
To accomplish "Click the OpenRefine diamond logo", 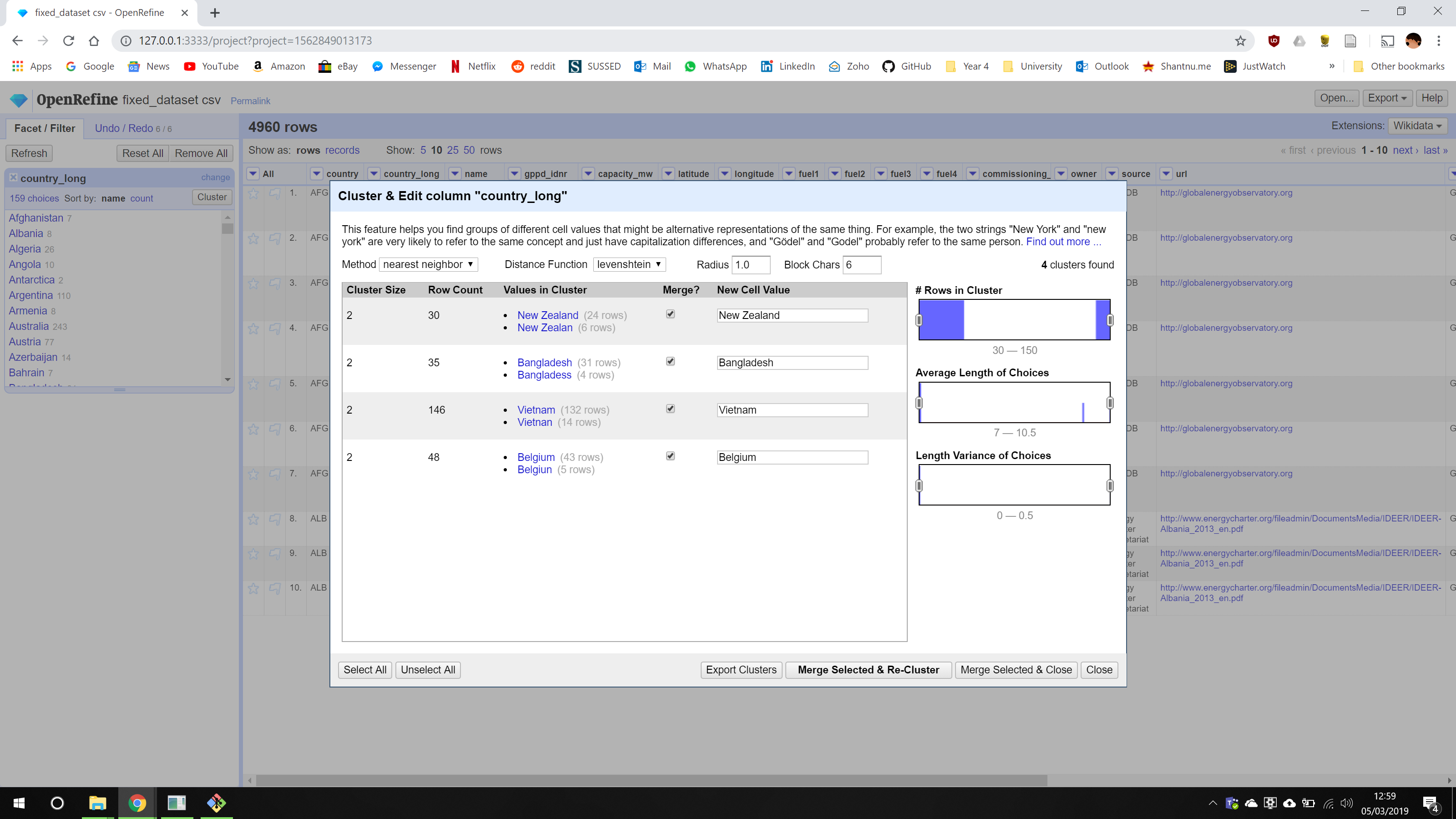I will pyautogui.click(x=19, y=100).
